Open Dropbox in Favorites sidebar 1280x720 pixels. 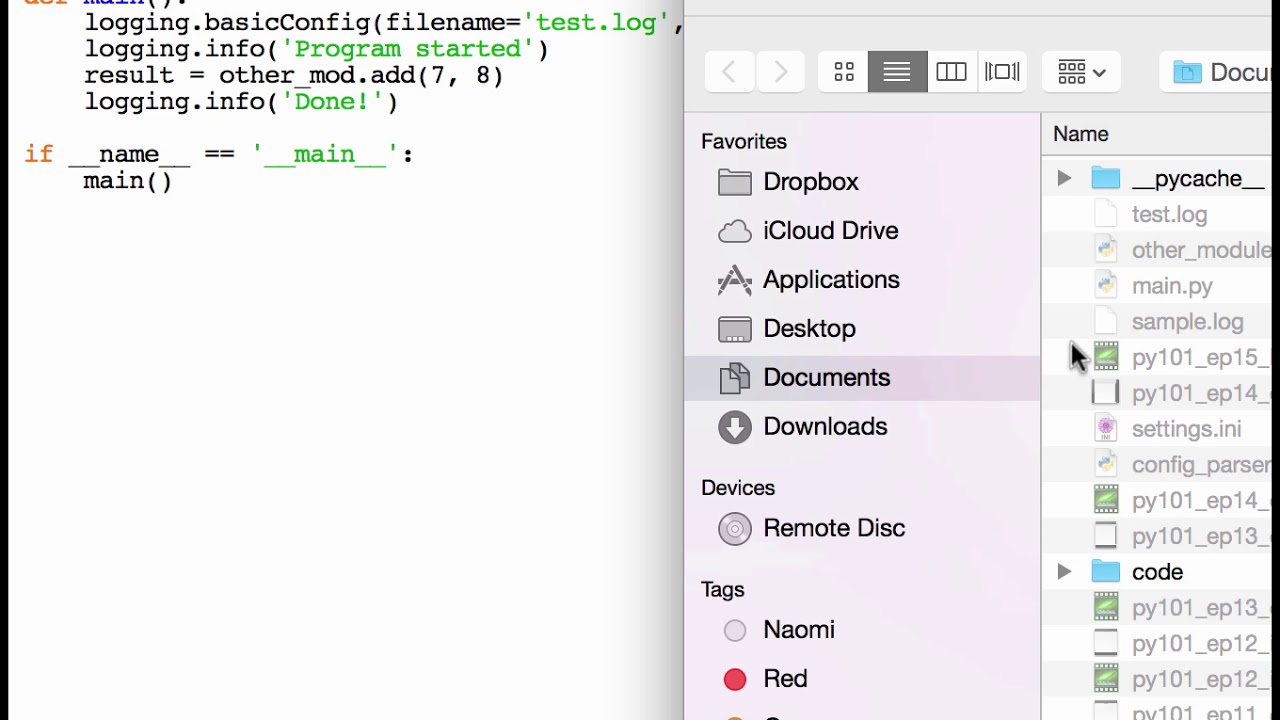pyautogui.click(x=810, y=182)
